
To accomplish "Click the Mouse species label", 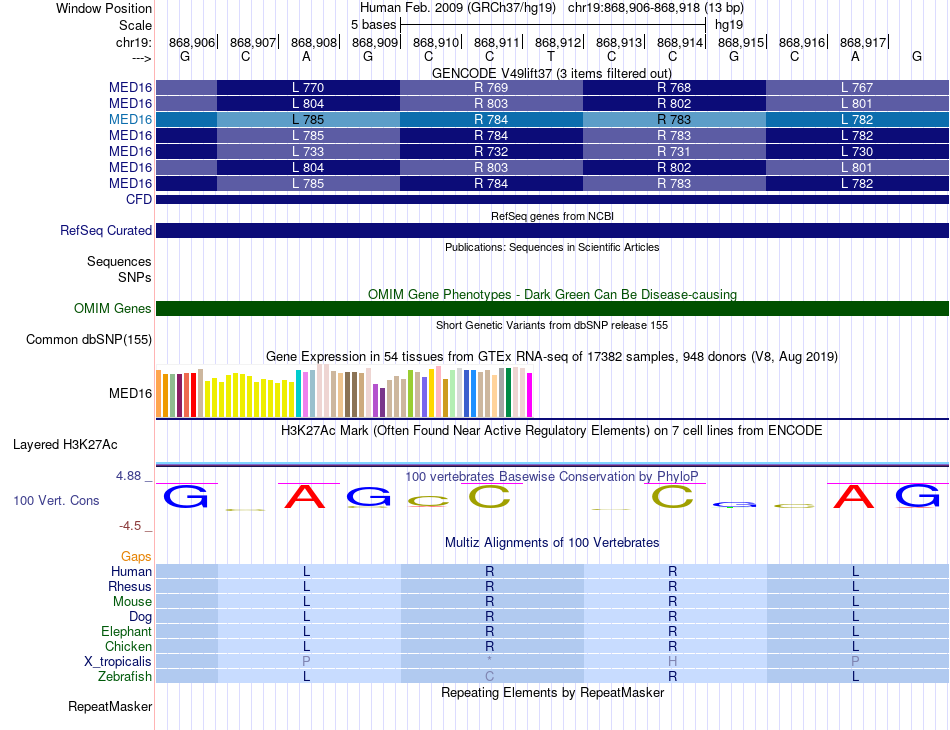I will coord(132,602).
